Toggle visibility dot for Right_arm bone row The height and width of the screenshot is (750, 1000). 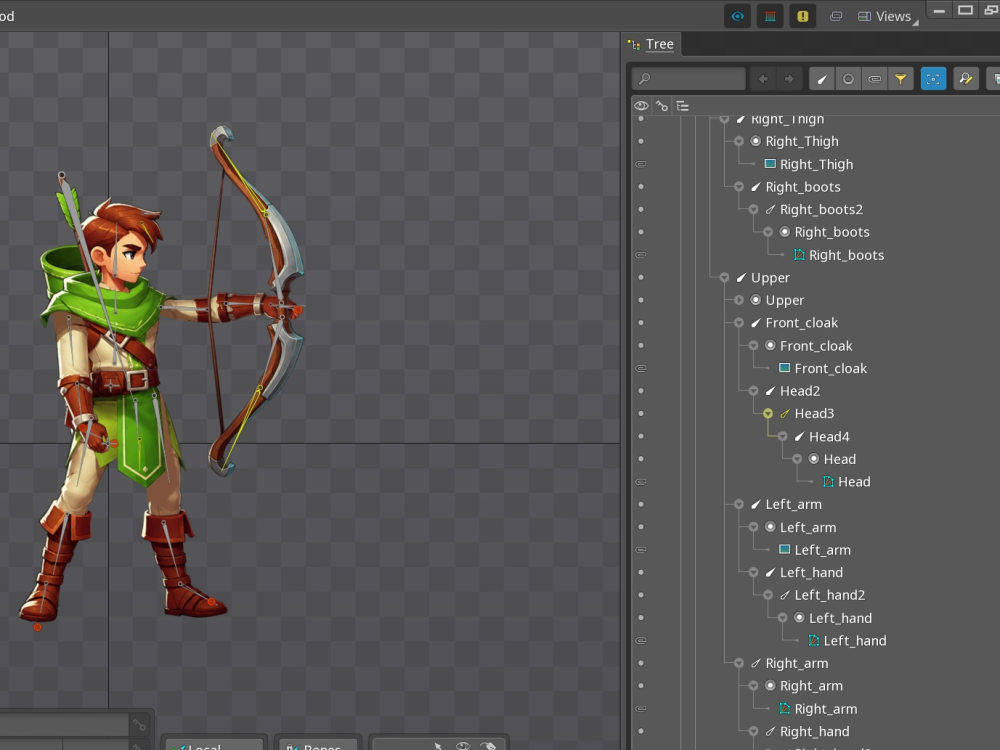point(641,663)
